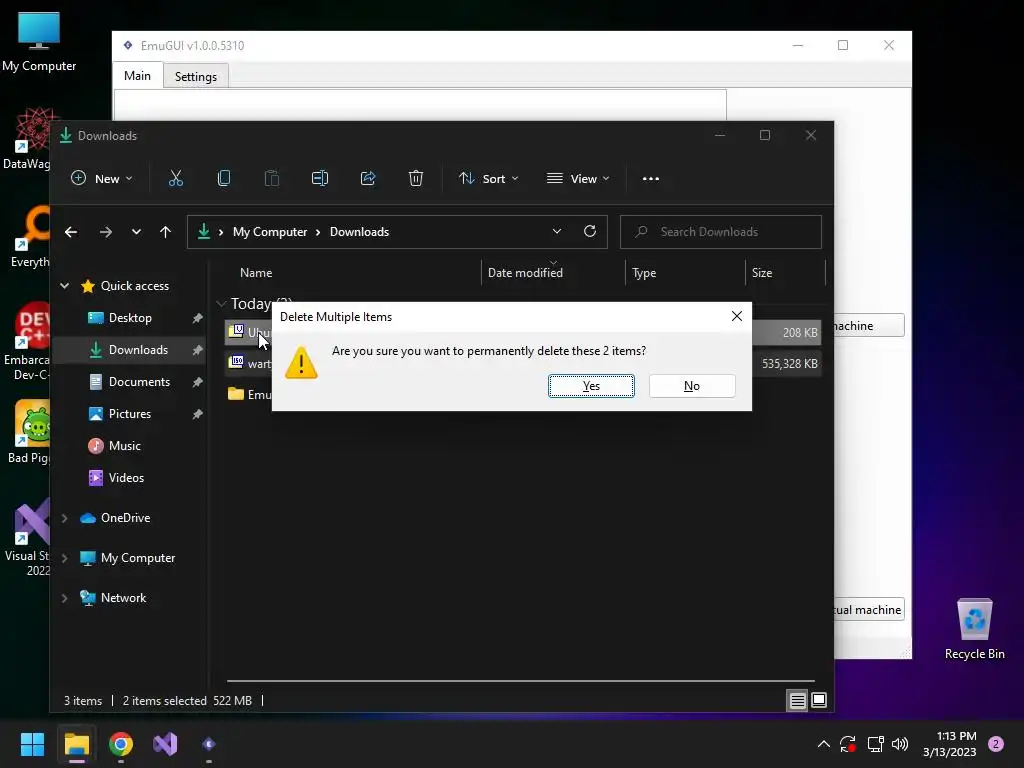Select Network in navigation pane
The width and height of the screenshot is (1024, 768).
coord(123,598)
